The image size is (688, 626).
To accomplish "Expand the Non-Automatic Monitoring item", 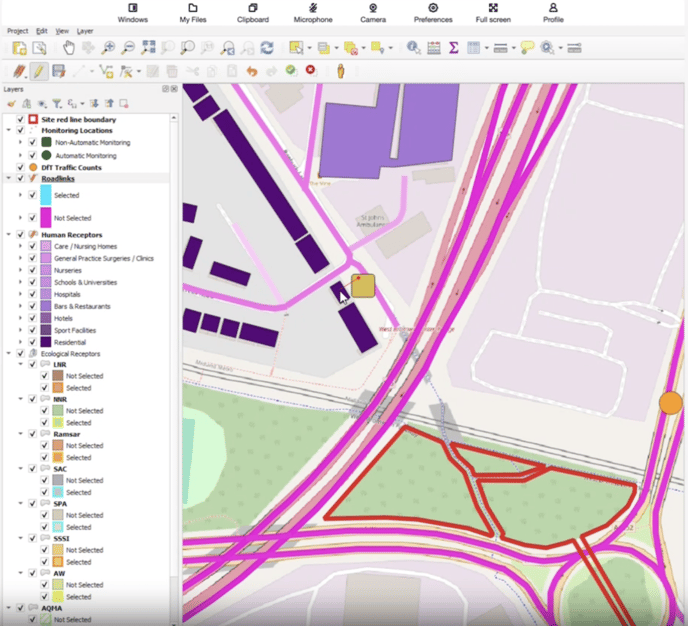I will tap(20, 143).
